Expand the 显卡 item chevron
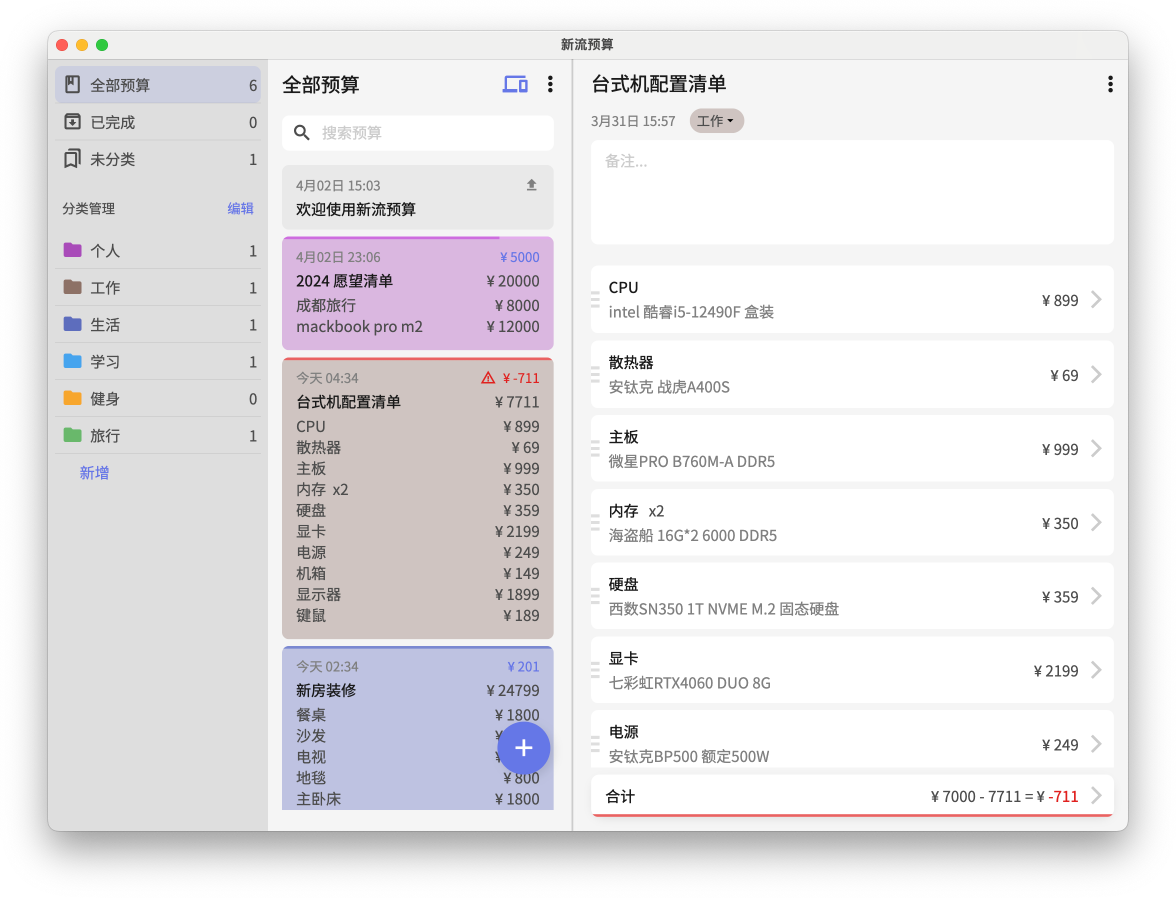Image resolution: width=1176 pixels, height=898 pixels. pyautogui.click(x=1096, y=670)
